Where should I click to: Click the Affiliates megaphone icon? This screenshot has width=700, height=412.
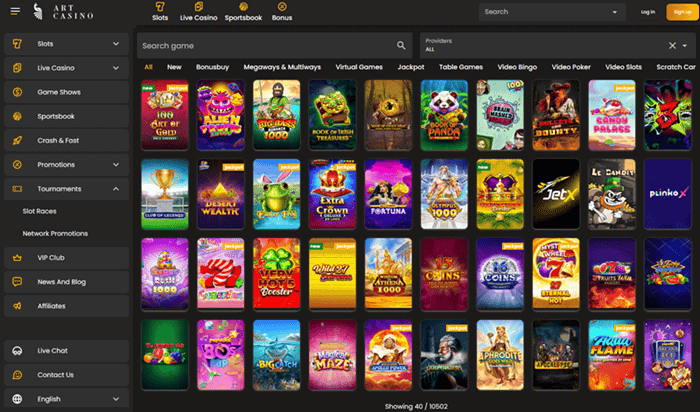coord(17,306)
